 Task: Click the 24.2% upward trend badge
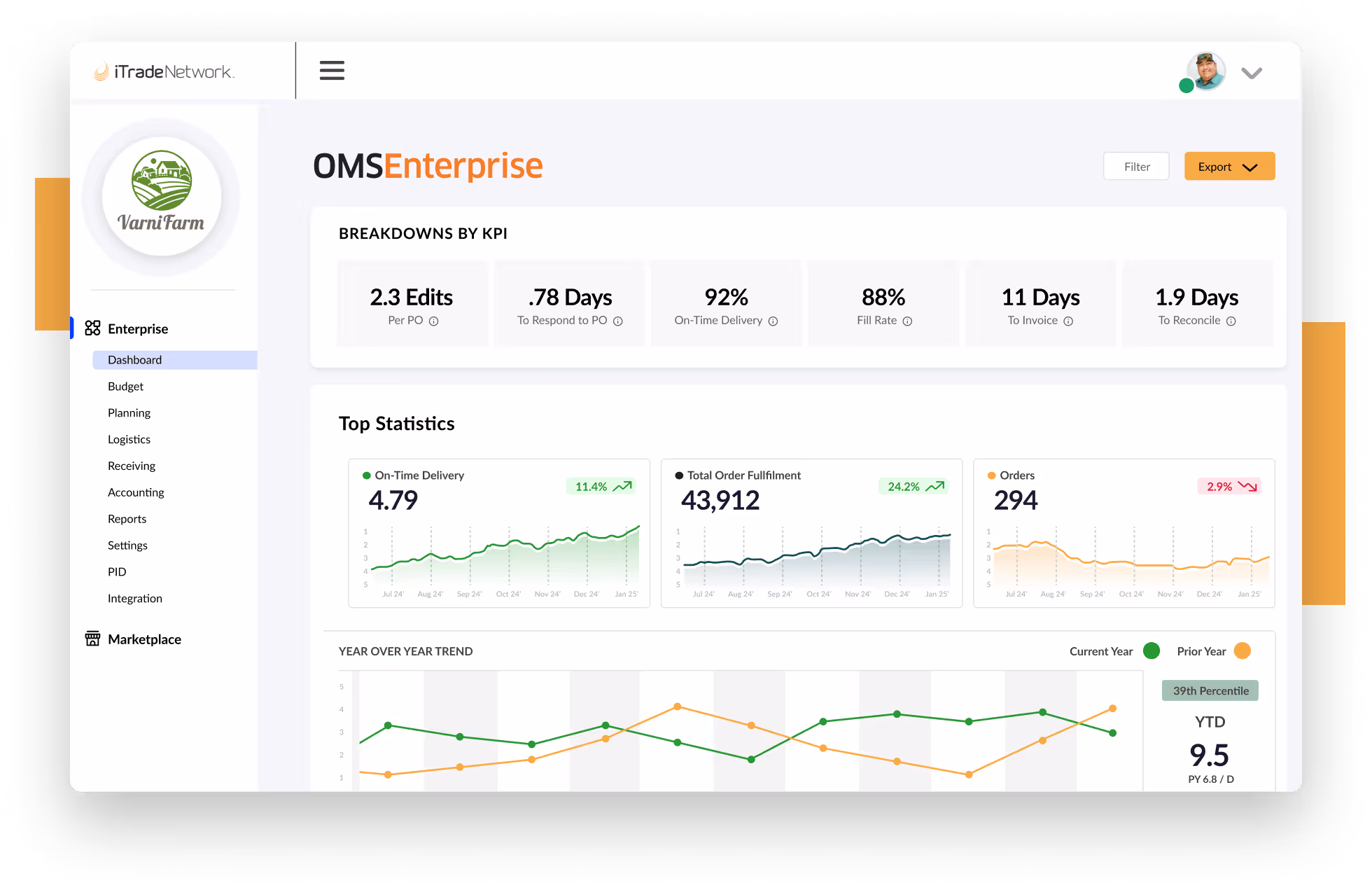(914, 487)
